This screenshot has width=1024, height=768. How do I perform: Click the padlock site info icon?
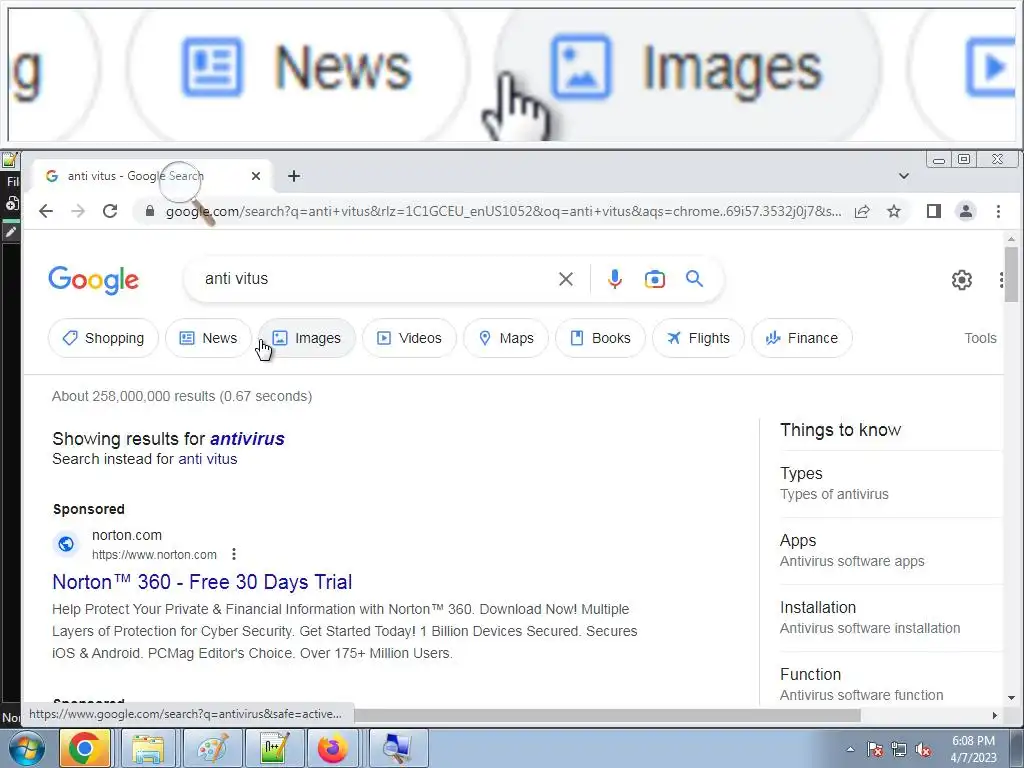coord(150,211)
